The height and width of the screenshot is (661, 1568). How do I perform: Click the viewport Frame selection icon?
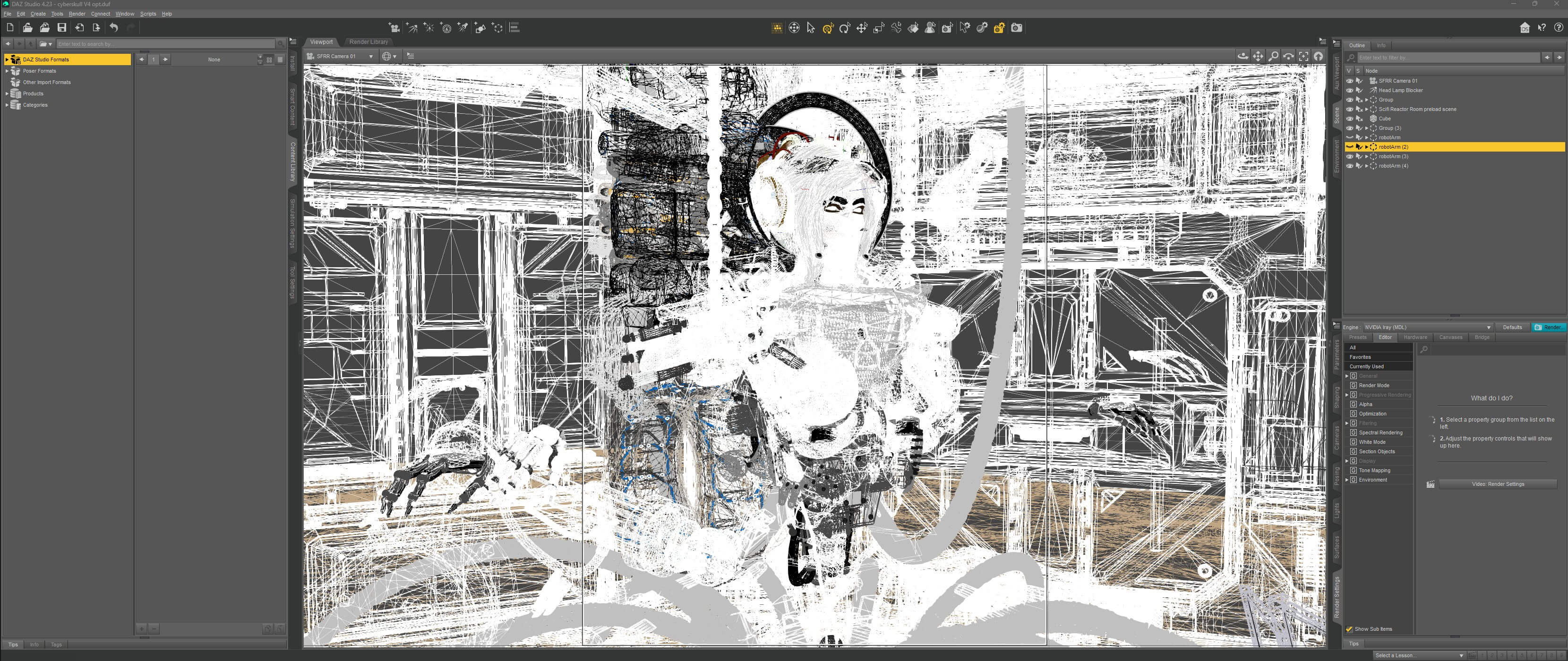tap(1303, 56)
